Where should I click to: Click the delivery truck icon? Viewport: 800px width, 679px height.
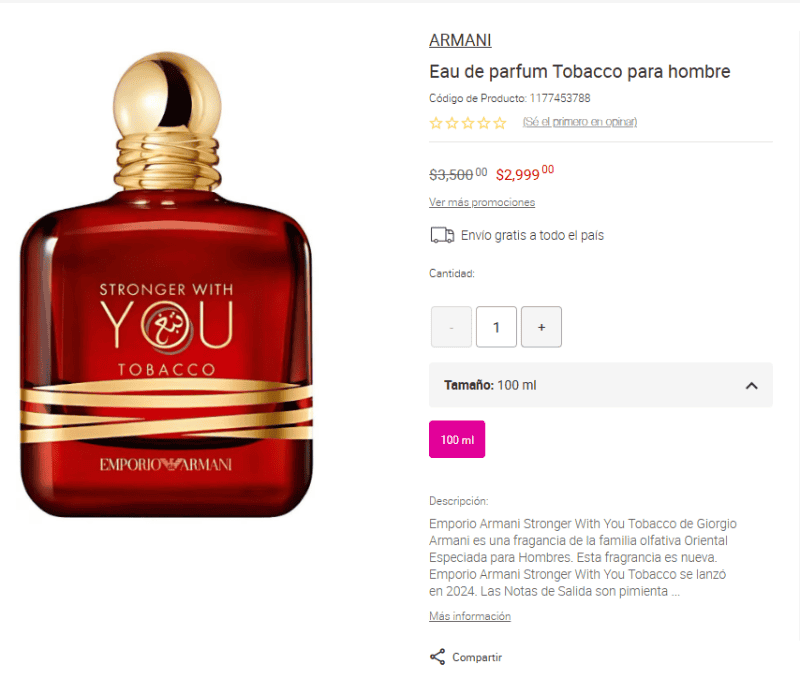[442, 235]
